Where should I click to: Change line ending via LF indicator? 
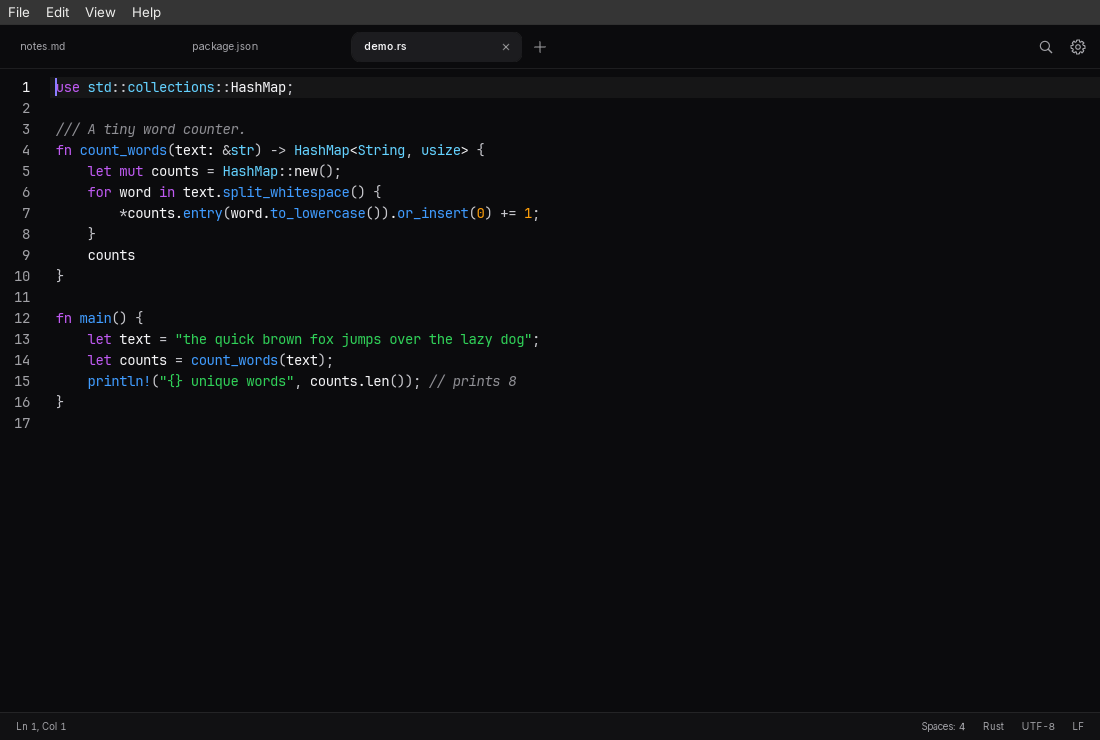[1078, 727]
